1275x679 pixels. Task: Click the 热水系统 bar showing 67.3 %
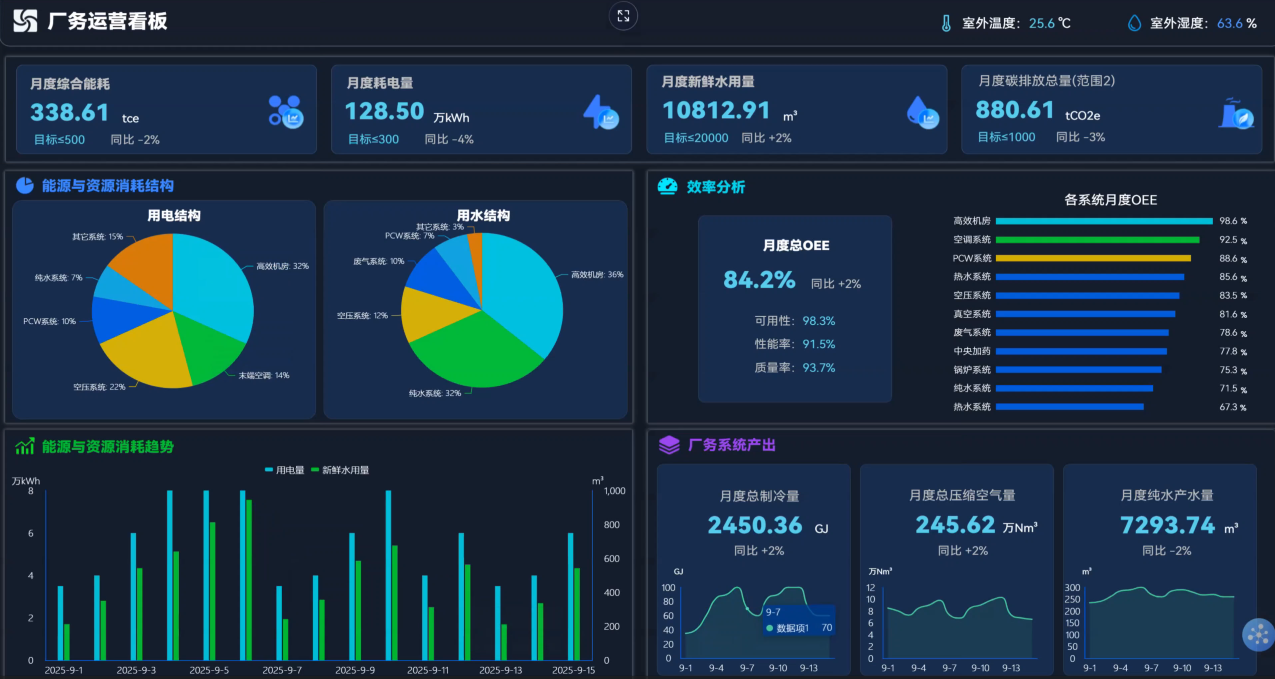click(x=1070, y=407)
